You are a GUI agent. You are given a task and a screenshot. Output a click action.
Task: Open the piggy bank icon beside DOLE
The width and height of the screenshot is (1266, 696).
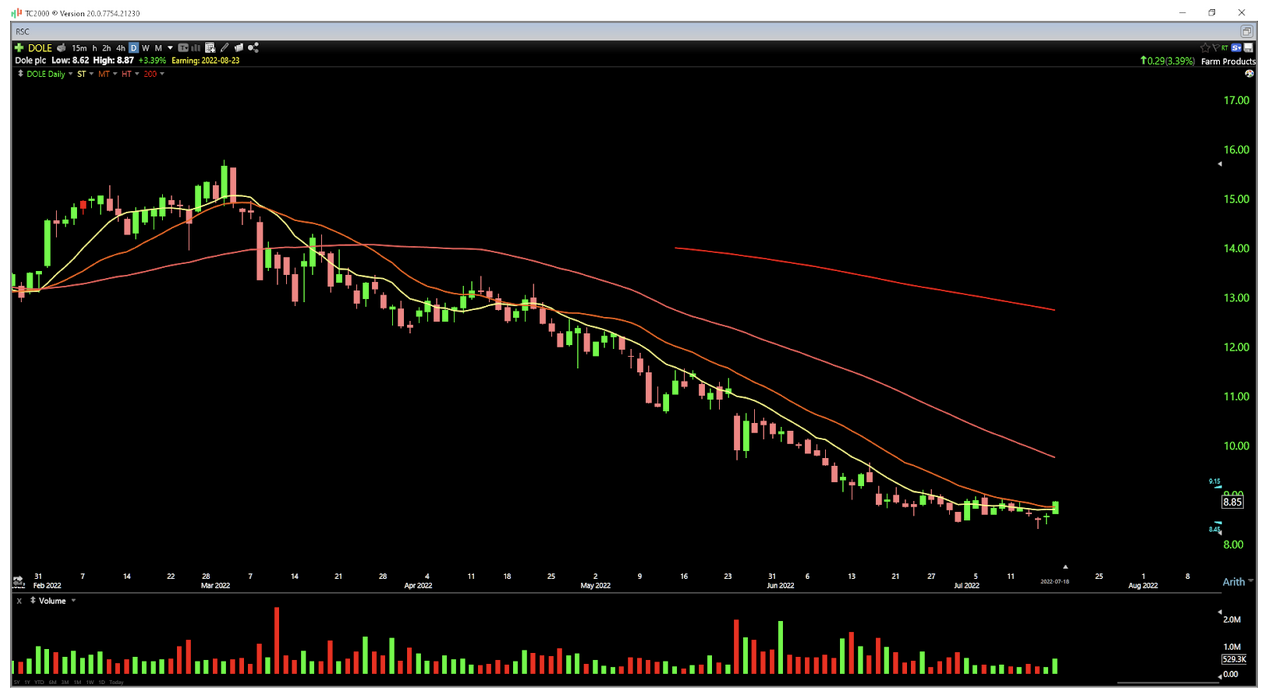pos(62,47)
